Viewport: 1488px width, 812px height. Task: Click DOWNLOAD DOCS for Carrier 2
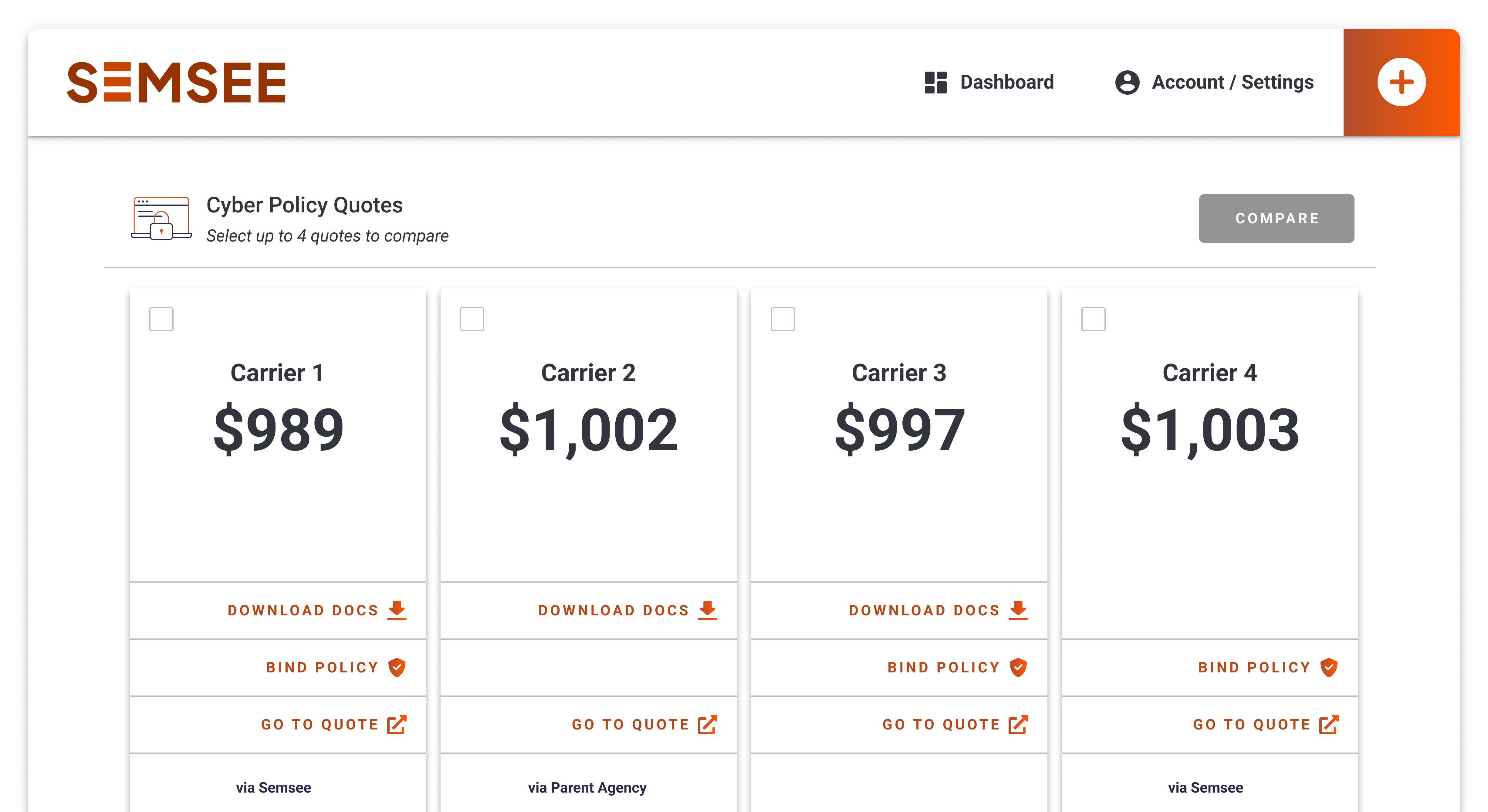(x=614, y=610)
